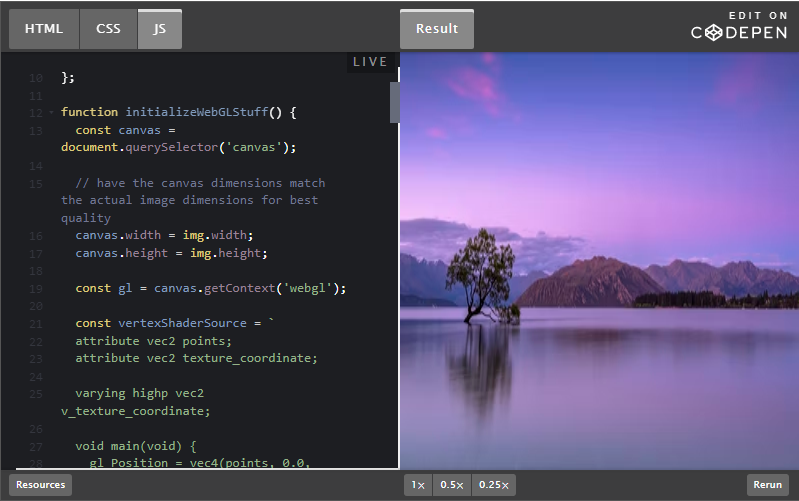Click the LIVE label in editor
Image resolution: width=799 pixels, height=501 pixels.
[370, 62]
